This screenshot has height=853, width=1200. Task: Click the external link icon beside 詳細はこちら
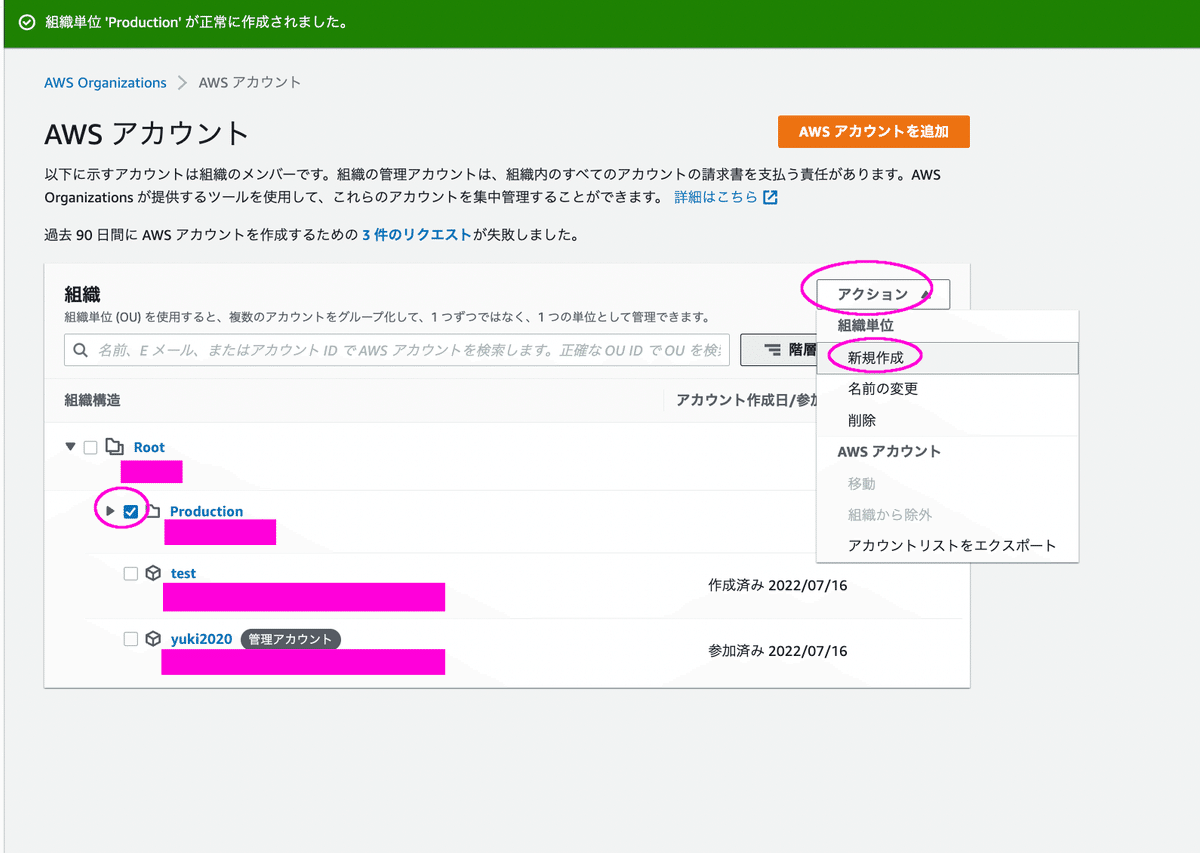pyautogui.click(x=770, y=197)
